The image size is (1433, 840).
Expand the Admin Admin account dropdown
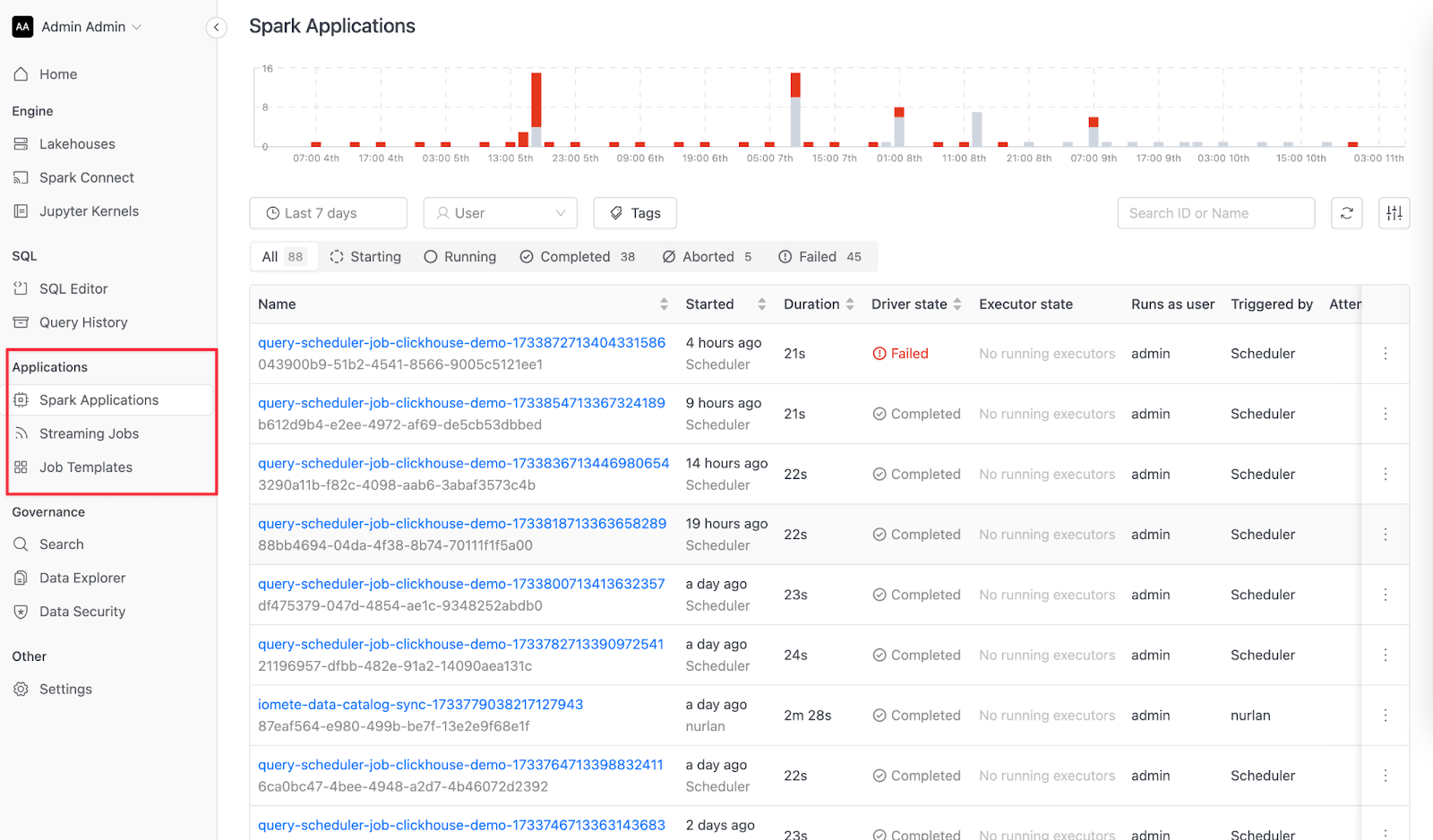(x=77, y=27)
